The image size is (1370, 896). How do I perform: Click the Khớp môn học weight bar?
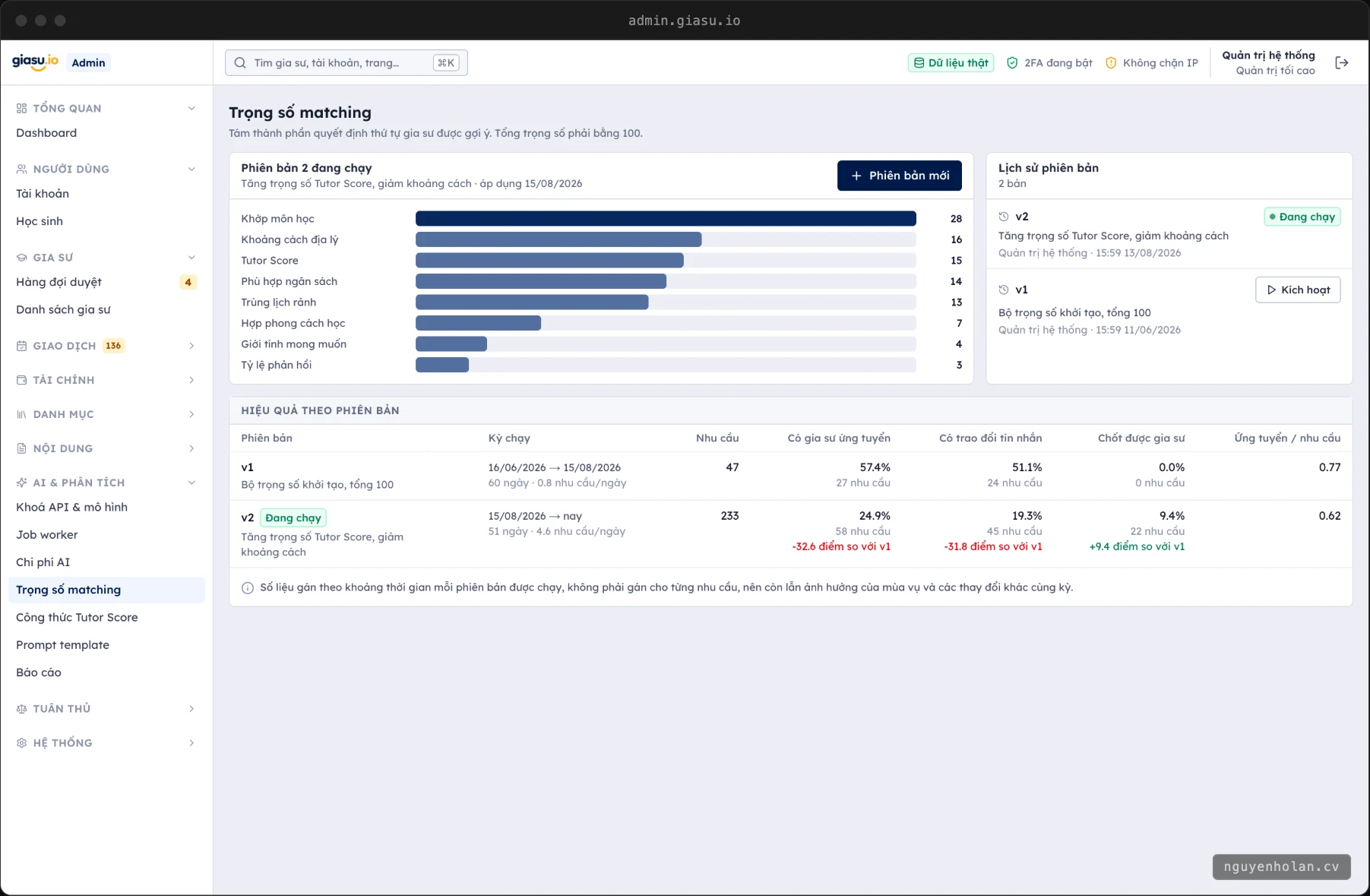pos(666,219)
